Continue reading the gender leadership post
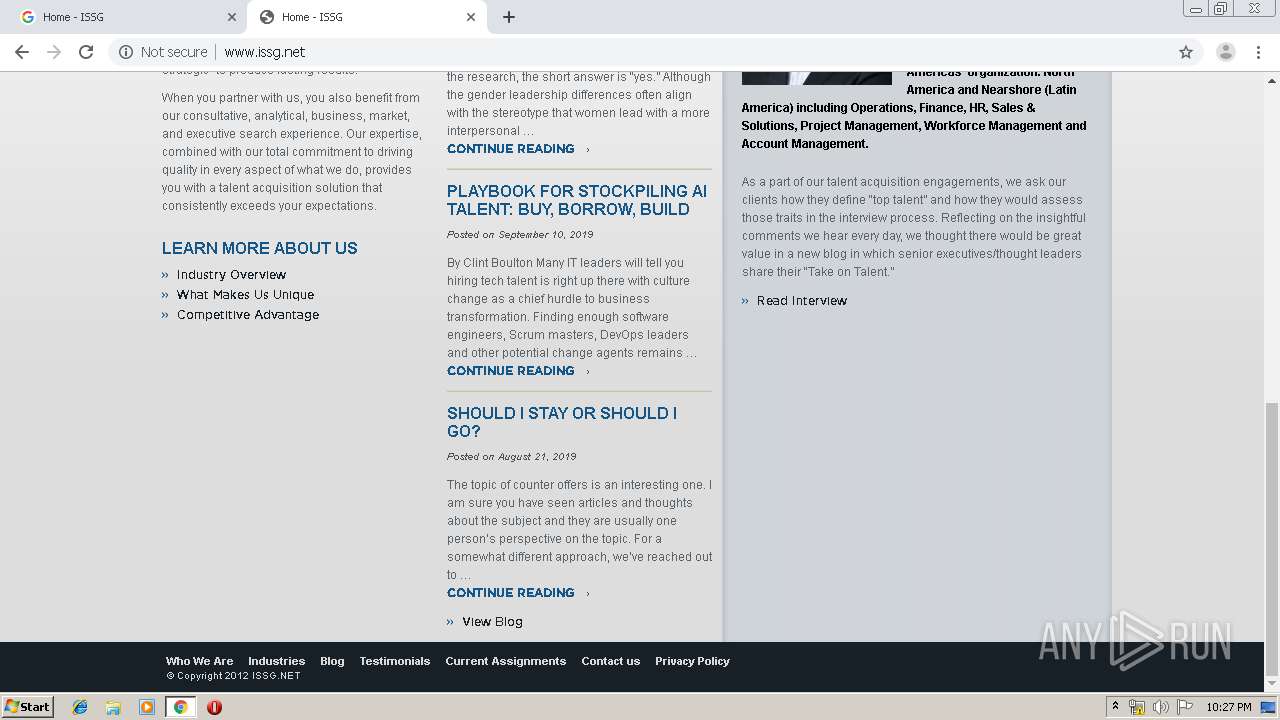Image resolution: width=1280 pixels, height=720 pixels. [x=511, y=149]
